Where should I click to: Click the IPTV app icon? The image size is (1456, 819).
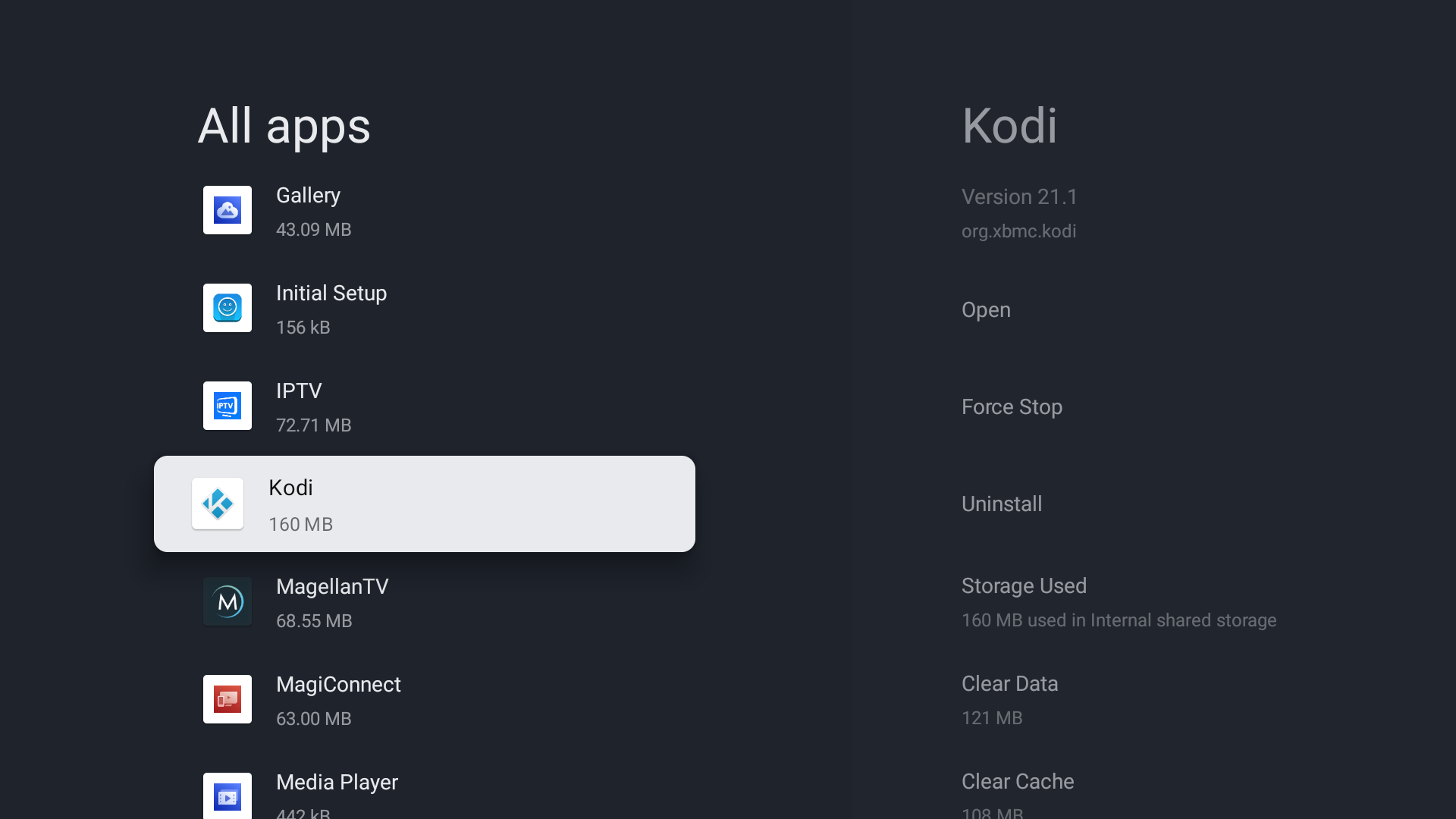tap(227, 406)
